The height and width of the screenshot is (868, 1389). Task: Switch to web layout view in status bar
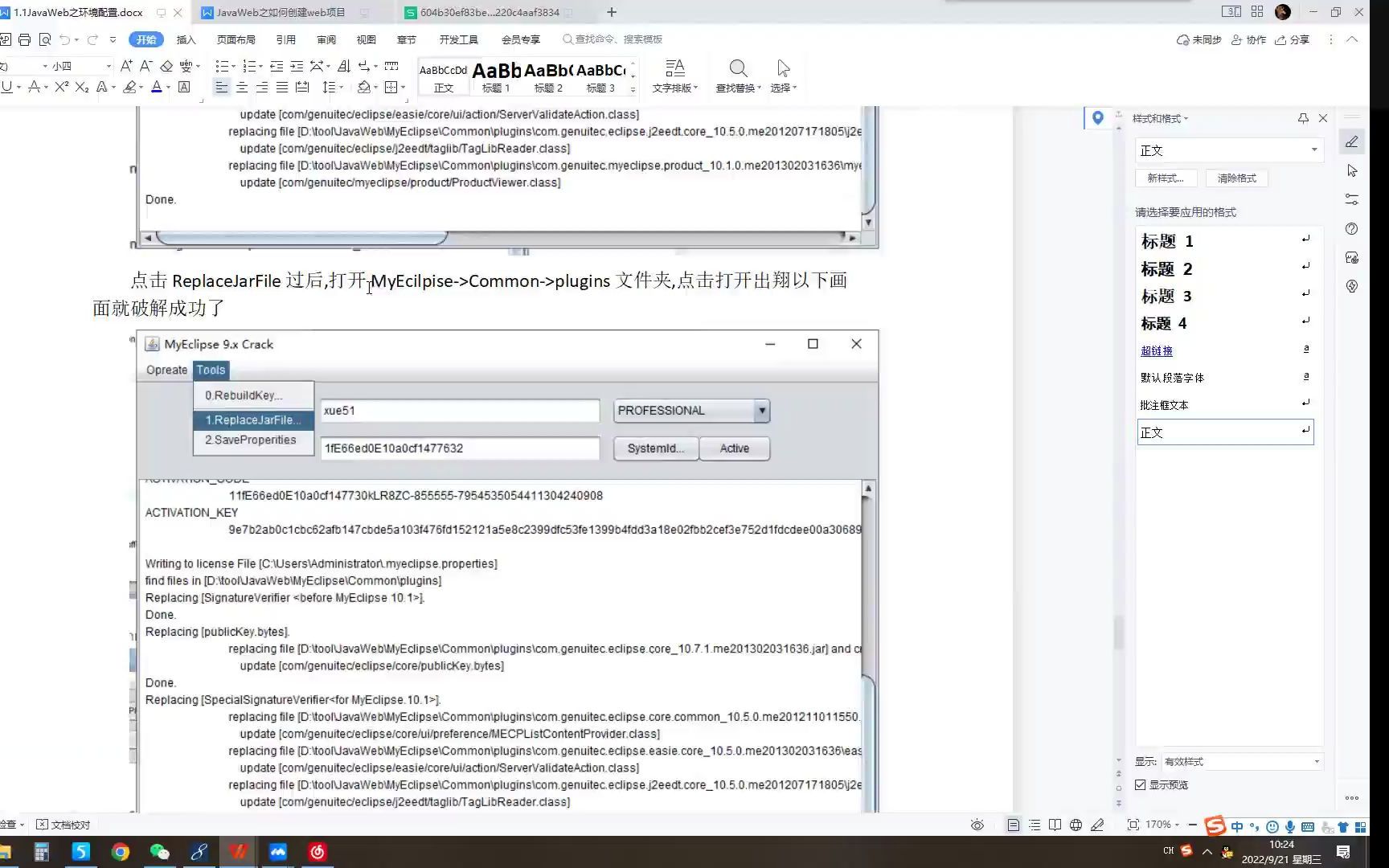point(1076,825)
